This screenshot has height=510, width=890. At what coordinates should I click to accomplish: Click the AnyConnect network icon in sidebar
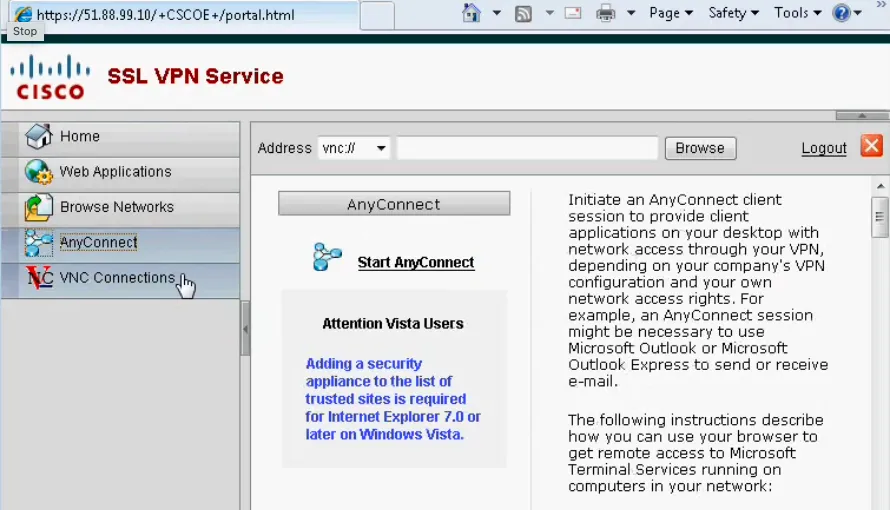pos(39,243)
